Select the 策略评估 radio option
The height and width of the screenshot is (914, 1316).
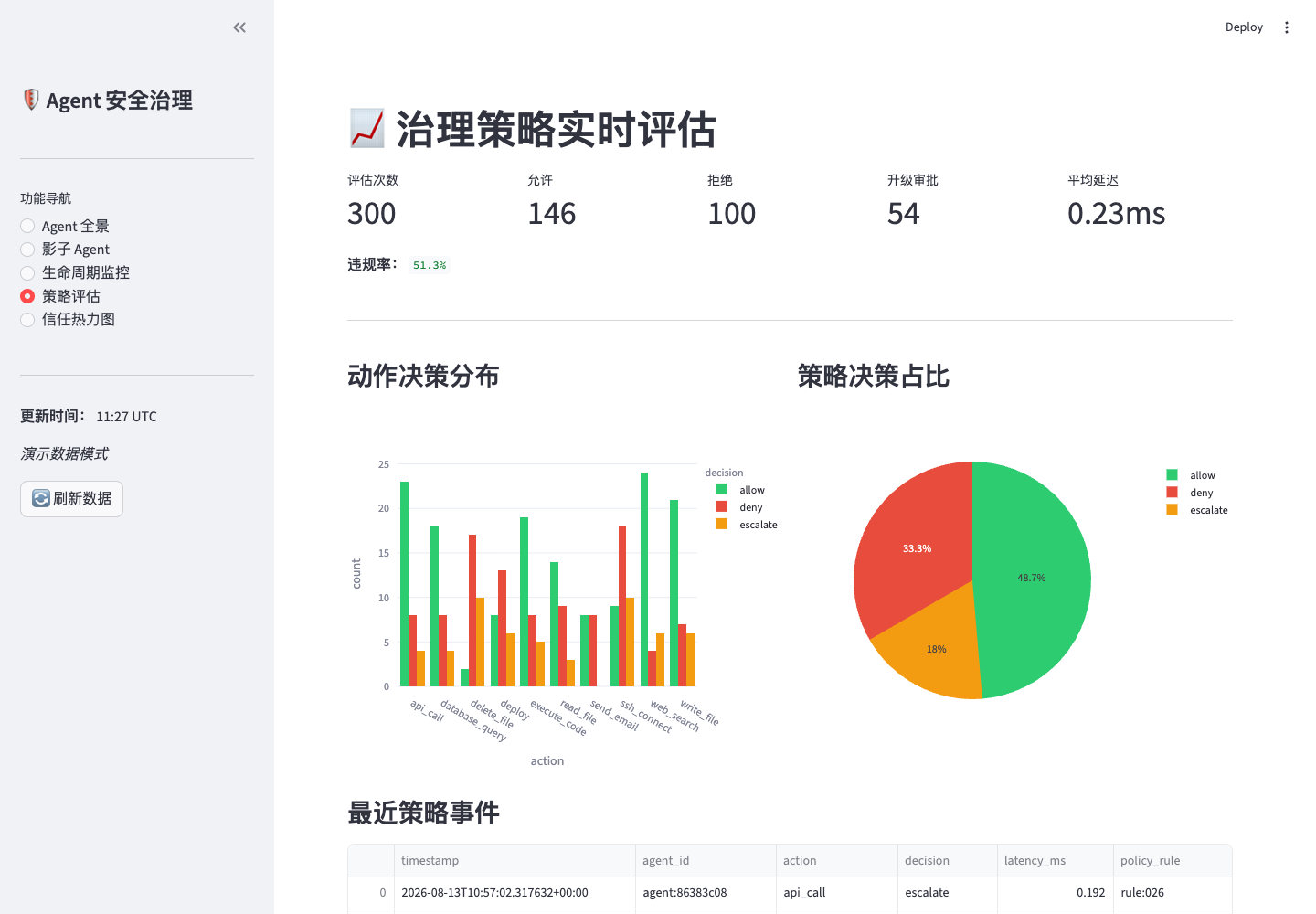(60, 296)
